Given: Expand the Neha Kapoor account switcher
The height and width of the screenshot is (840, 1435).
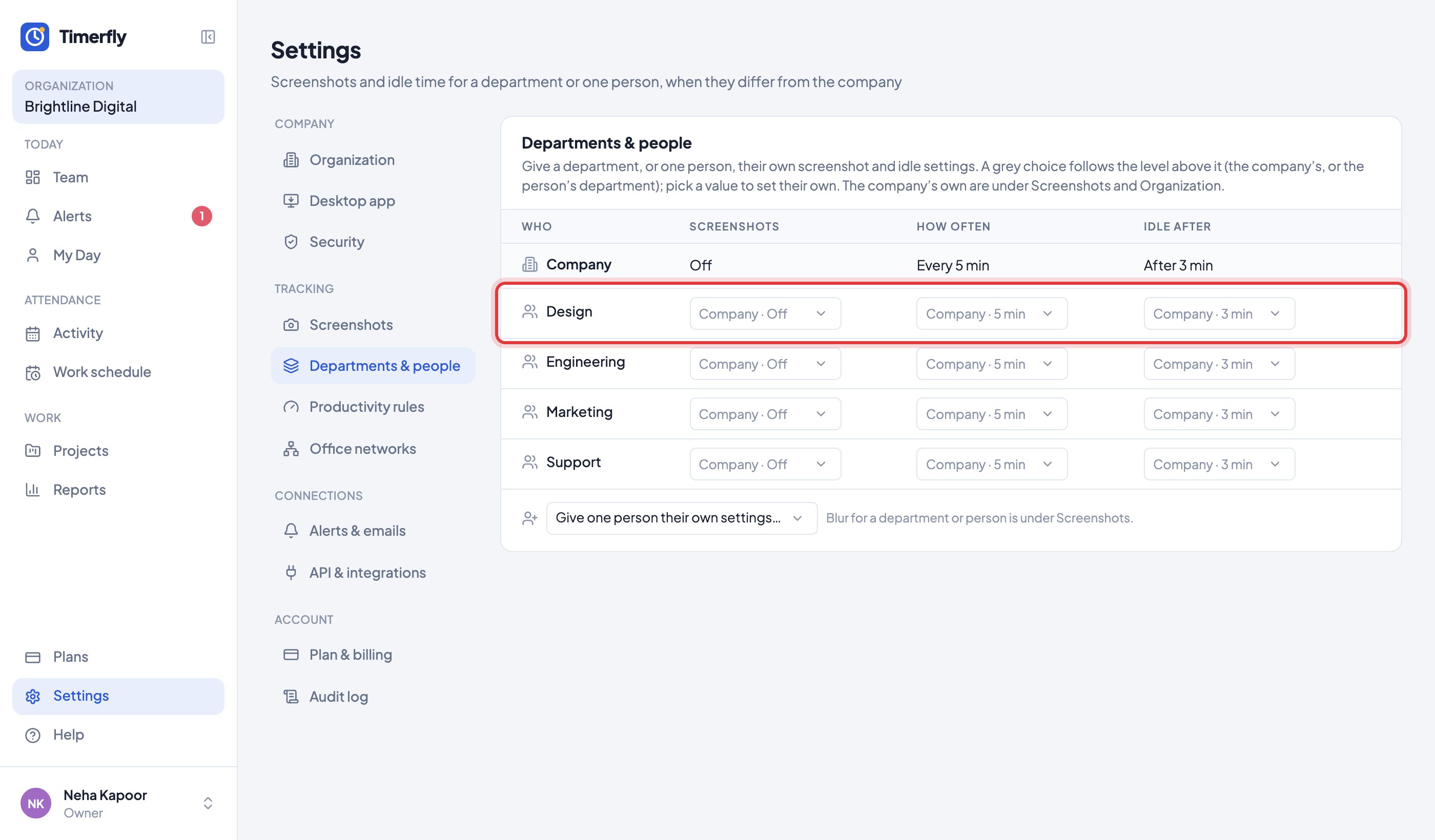Looking at the screenshot, I should tap(208, 803).
